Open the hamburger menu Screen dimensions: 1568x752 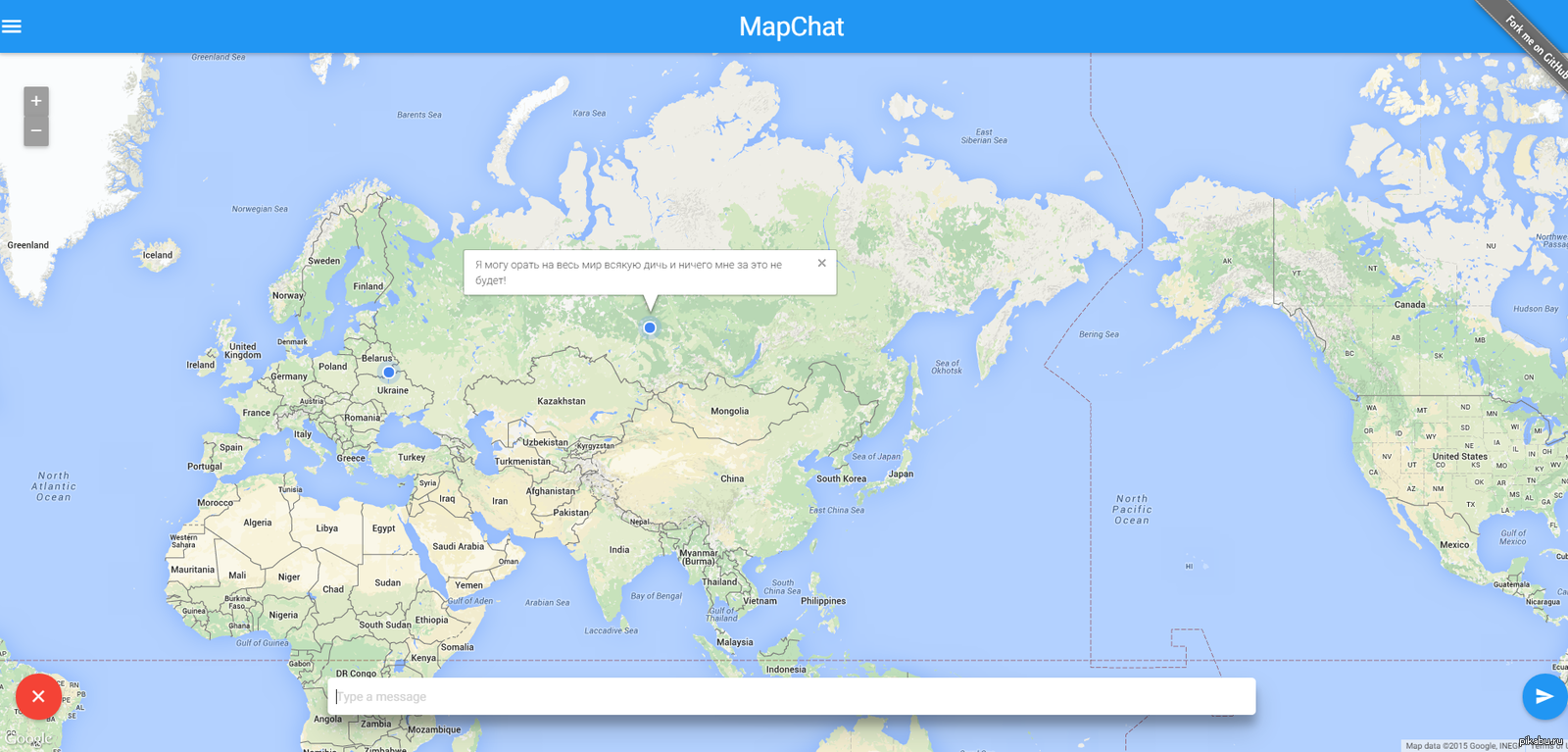tap(12, 26)
